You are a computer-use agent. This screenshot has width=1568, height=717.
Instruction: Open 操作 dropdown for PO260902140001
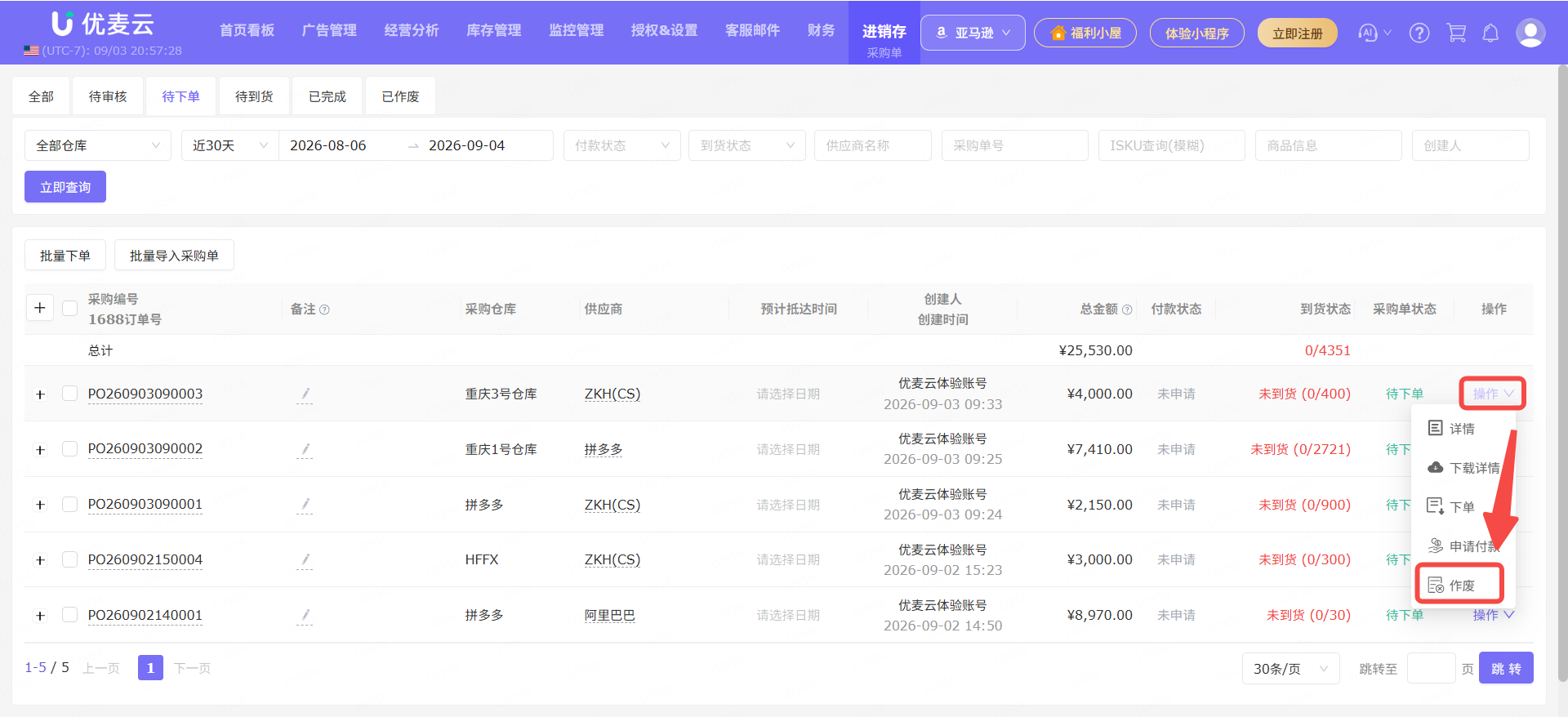coord(1493,615)
